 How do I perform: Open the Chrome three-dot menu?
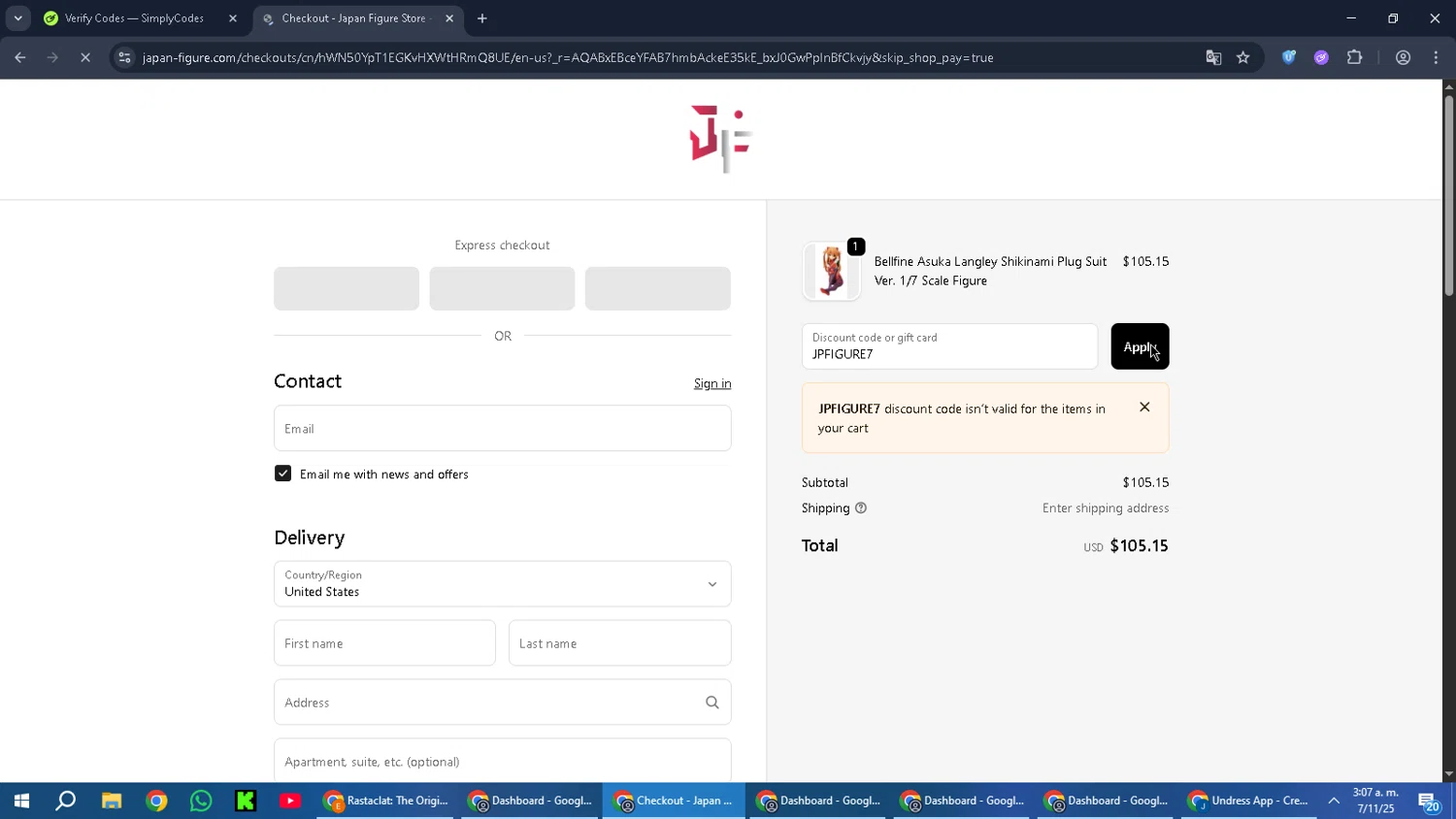click(x=1437, y=57)
